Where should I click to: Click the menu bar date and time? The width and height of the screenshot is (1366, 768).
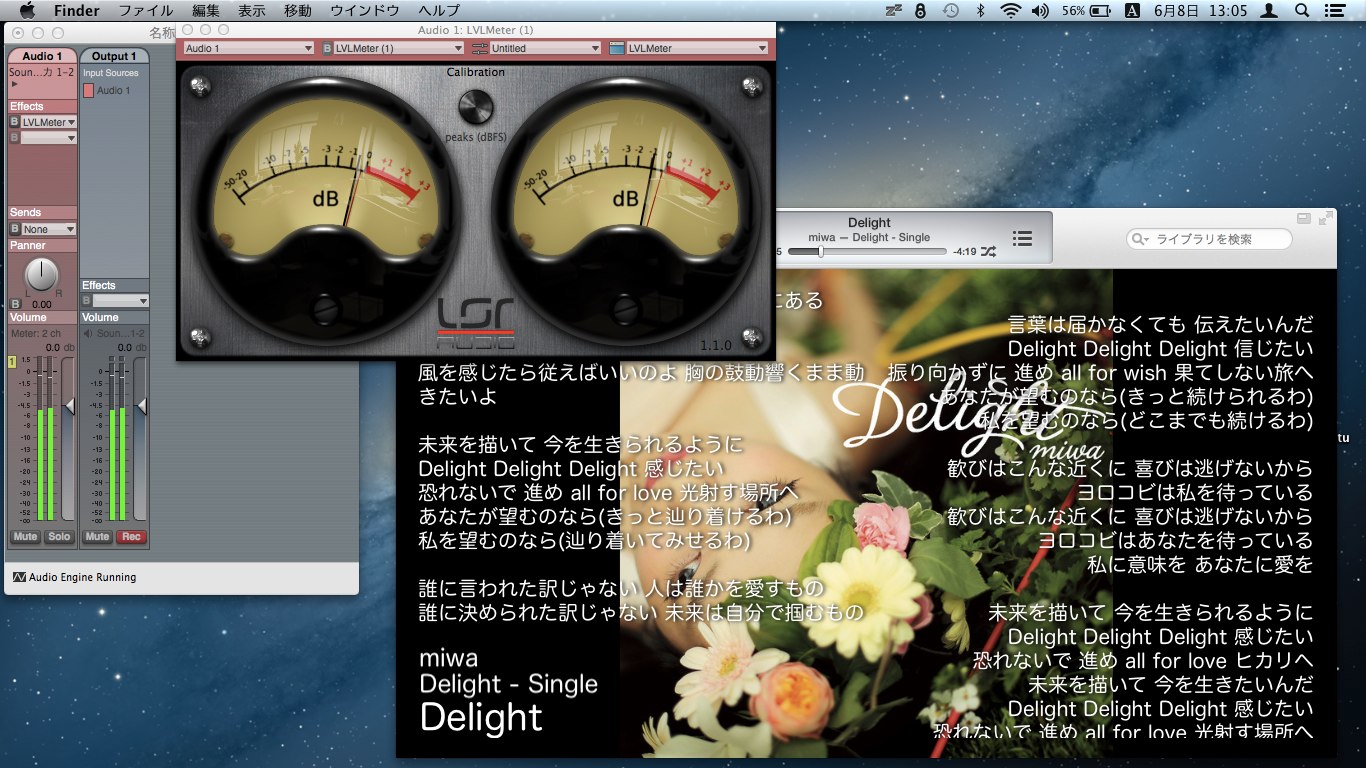tap(1200, 11)
